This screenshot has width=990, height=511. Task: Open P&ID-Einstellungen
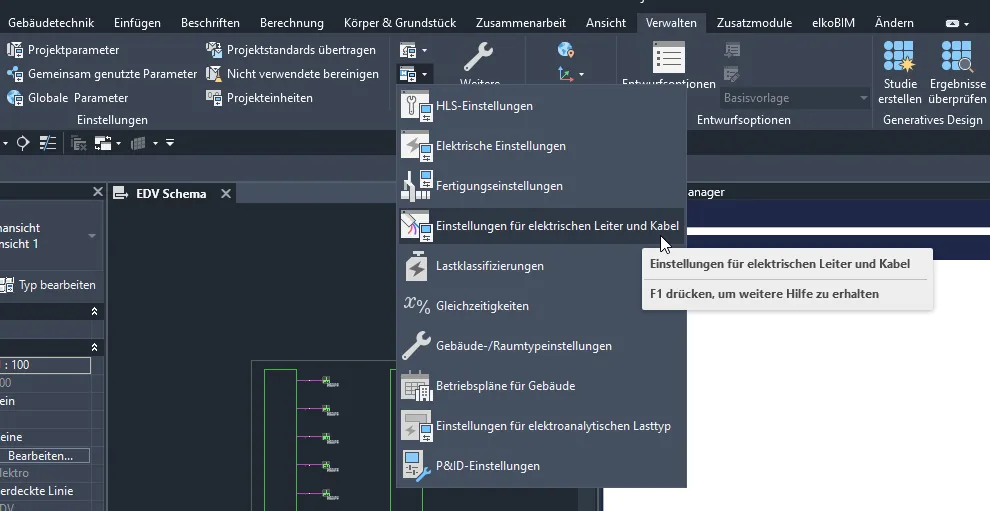coord(541,466)
